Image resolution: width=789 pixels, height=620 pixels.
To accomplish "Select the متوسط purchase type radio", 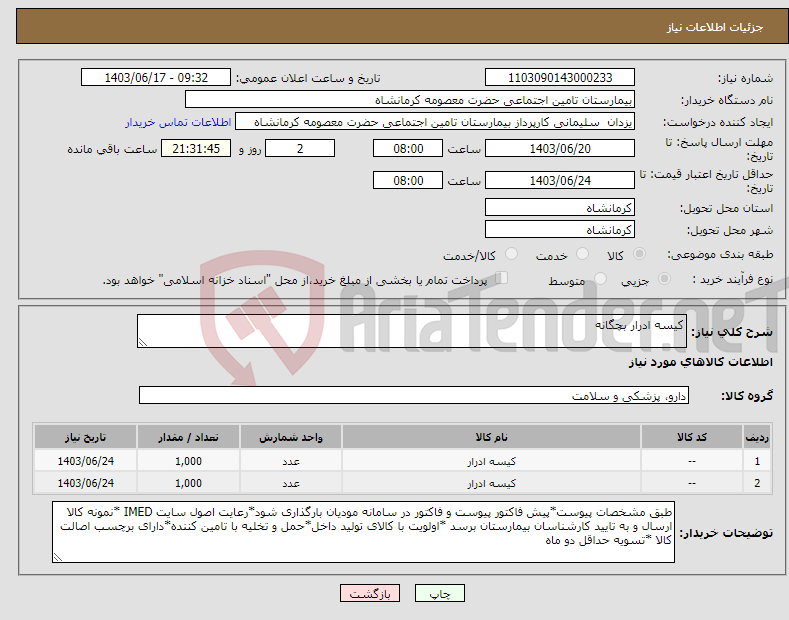I will tap(600, 279).
